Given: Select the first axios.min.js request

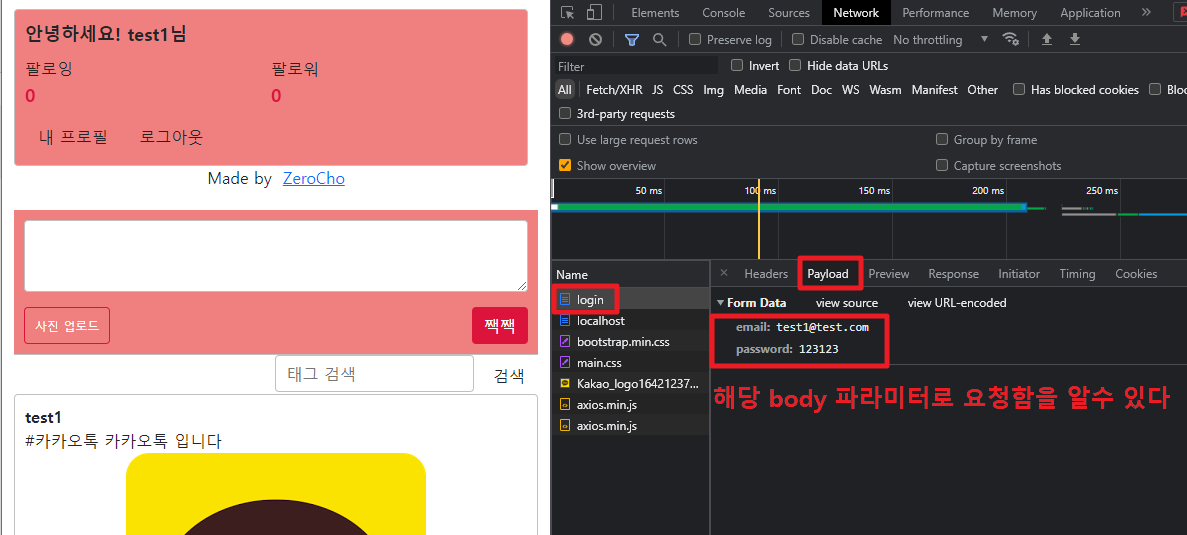Looking at the screenshot, I should [631, 405].
